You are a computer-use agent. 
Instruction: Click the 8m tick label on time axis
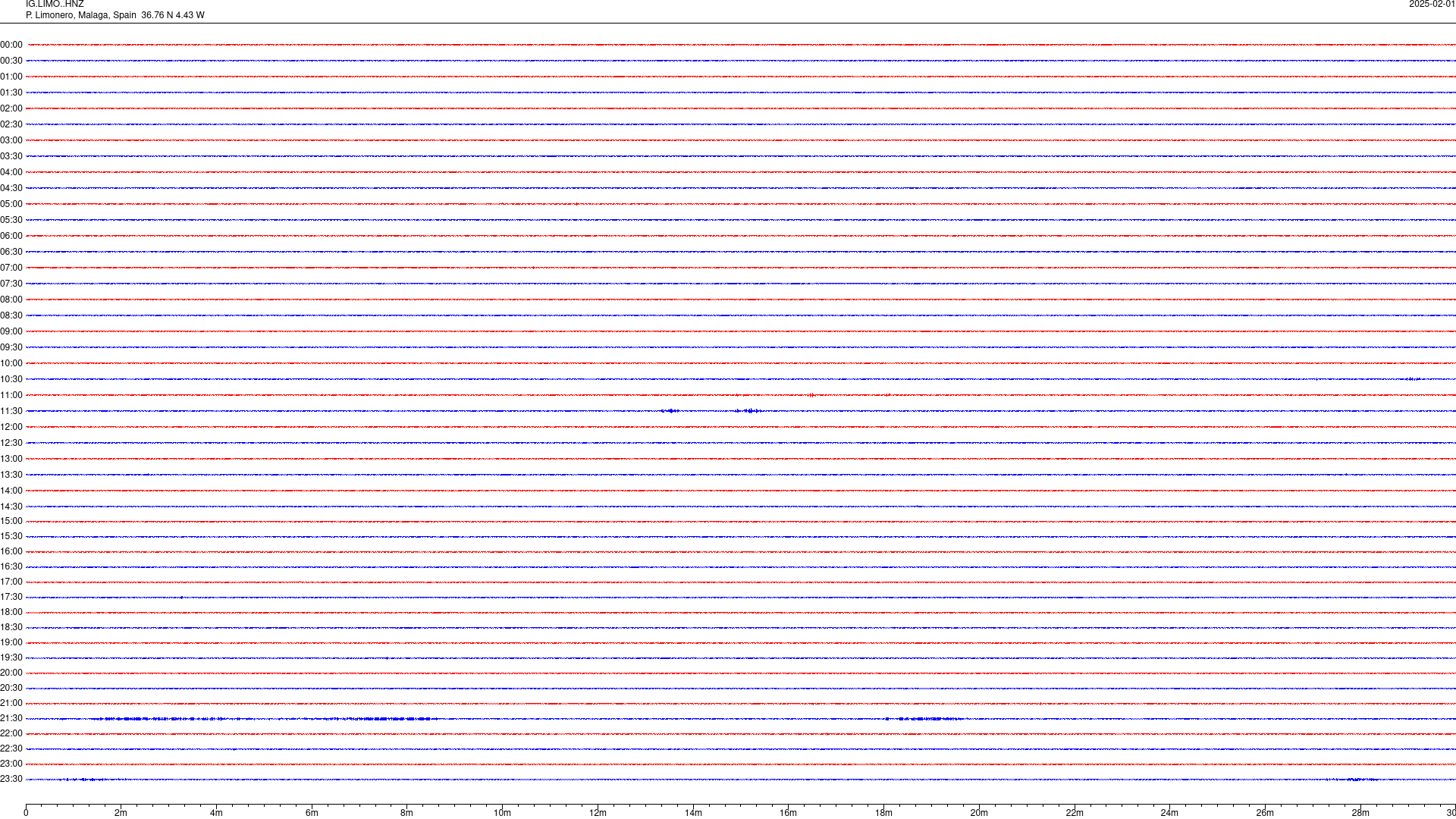coord(406,813)
